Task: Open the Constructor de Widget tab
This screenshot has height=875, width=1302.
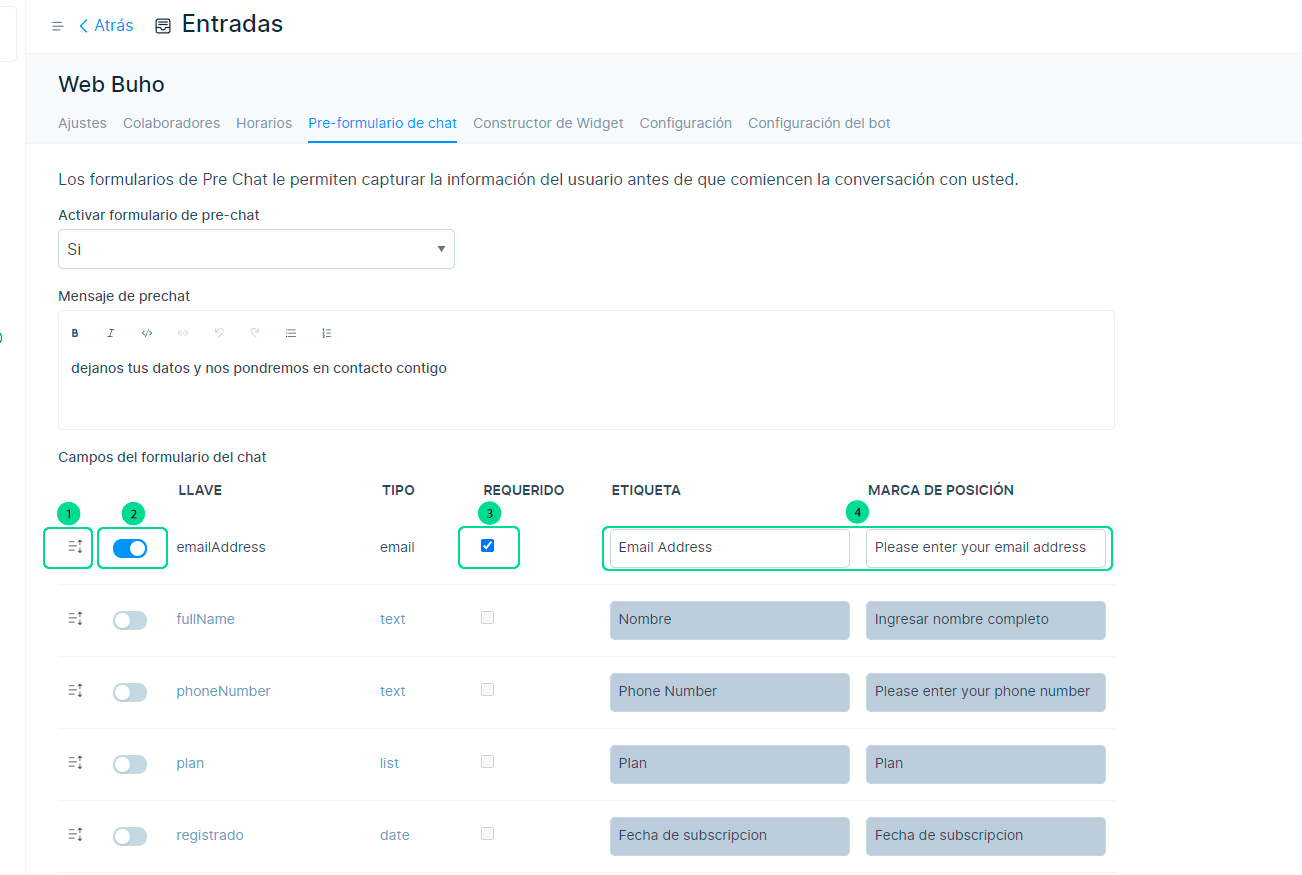Action: pos(548,123)
